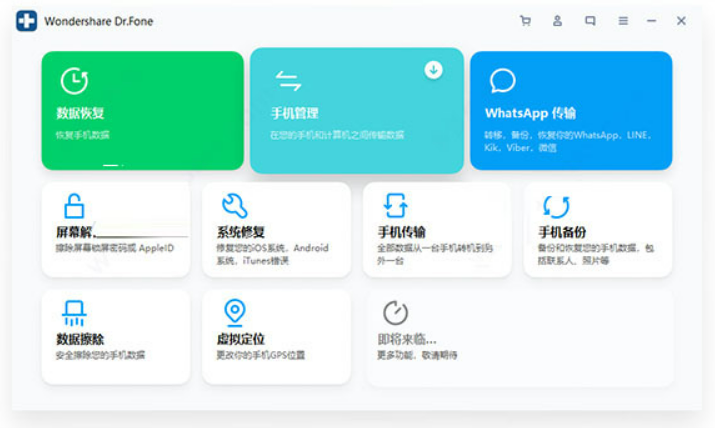Screen dimensions: 715x428
Task: Click the system repair wrench icon
Action: coord(234,206)
